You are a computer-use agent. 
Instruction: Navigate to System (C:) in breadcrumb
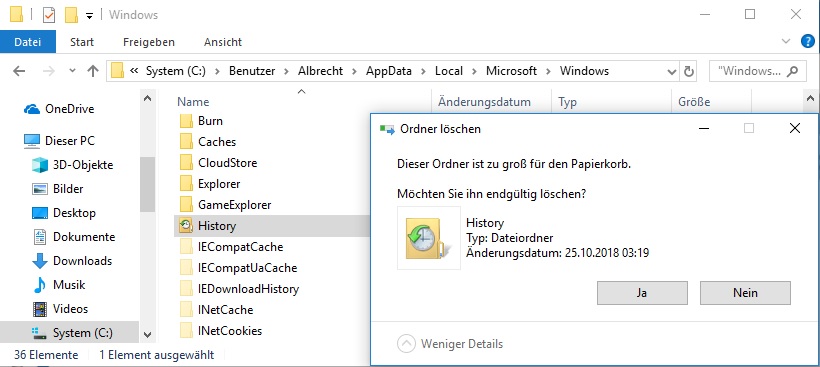click(176, 71)
